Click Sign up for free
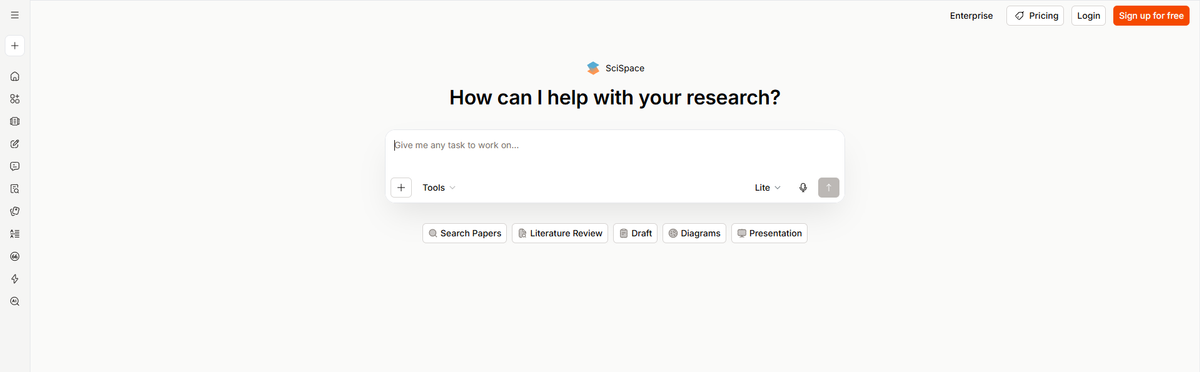 click(x=1151, y=16)
